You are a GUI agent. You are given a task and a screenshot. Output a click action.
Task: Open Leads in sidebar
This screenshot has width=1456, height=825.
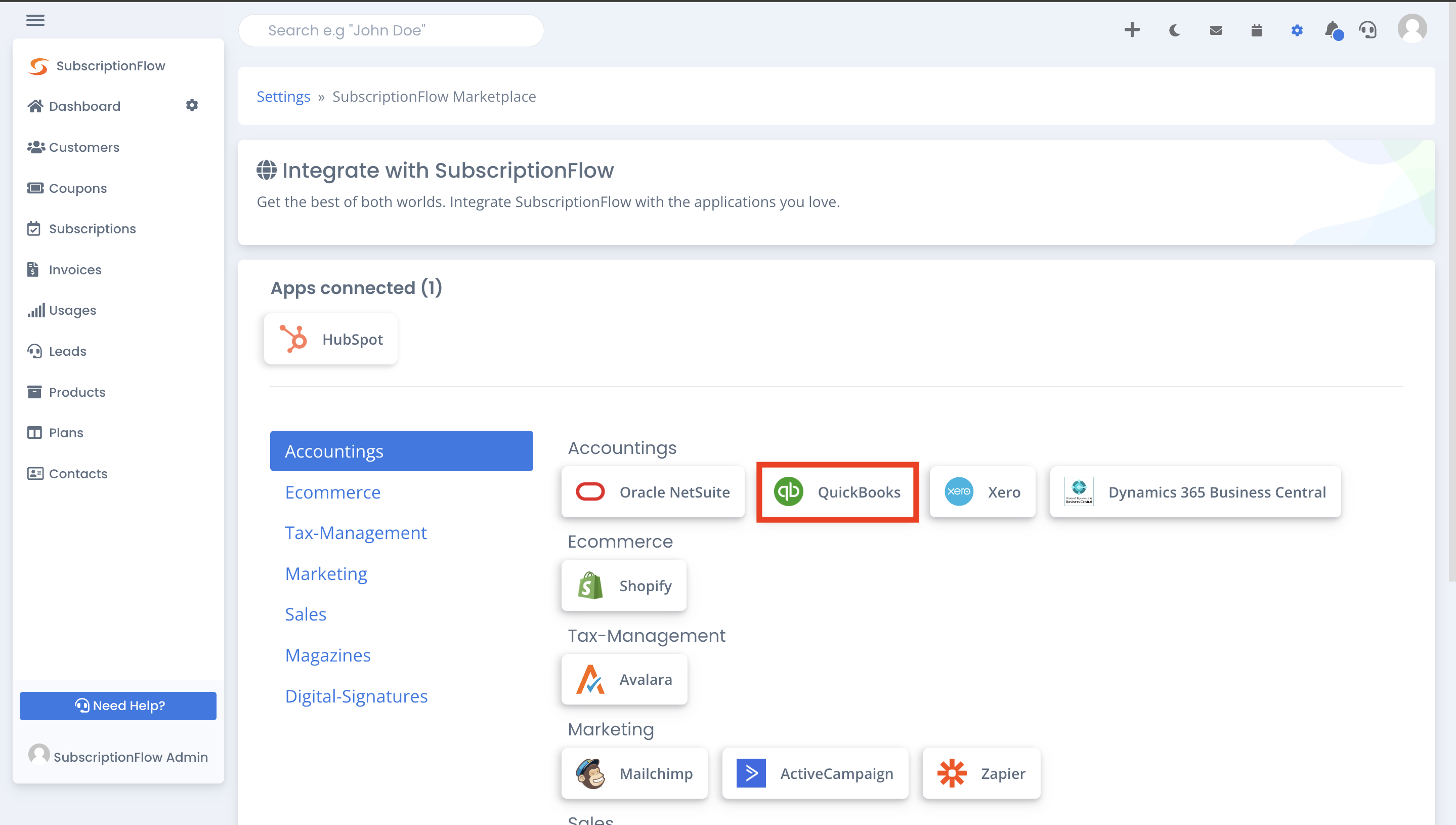pos(57,351)
